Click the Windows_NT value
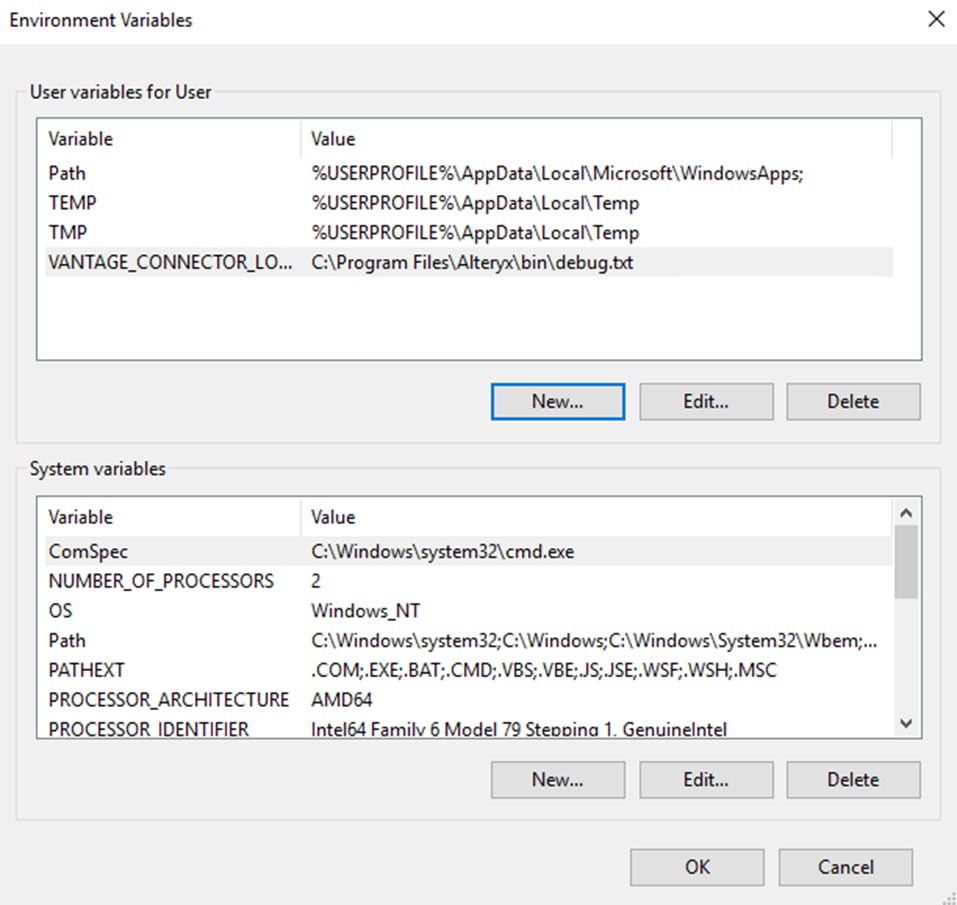This screenshot has width=957, height=905. [365, 611]
